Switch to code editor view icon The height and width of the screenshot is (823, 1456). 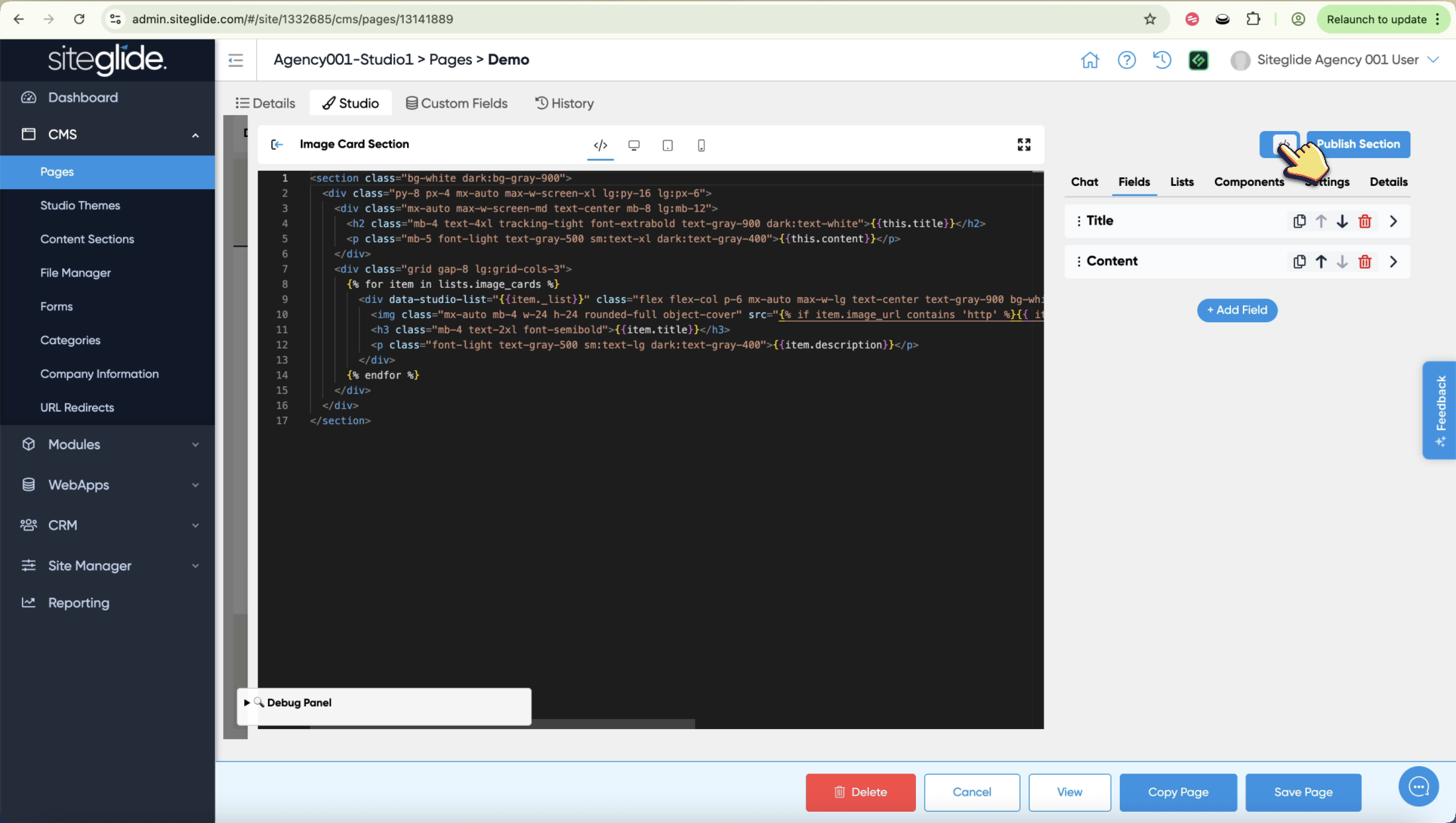(x=600, y=146)
